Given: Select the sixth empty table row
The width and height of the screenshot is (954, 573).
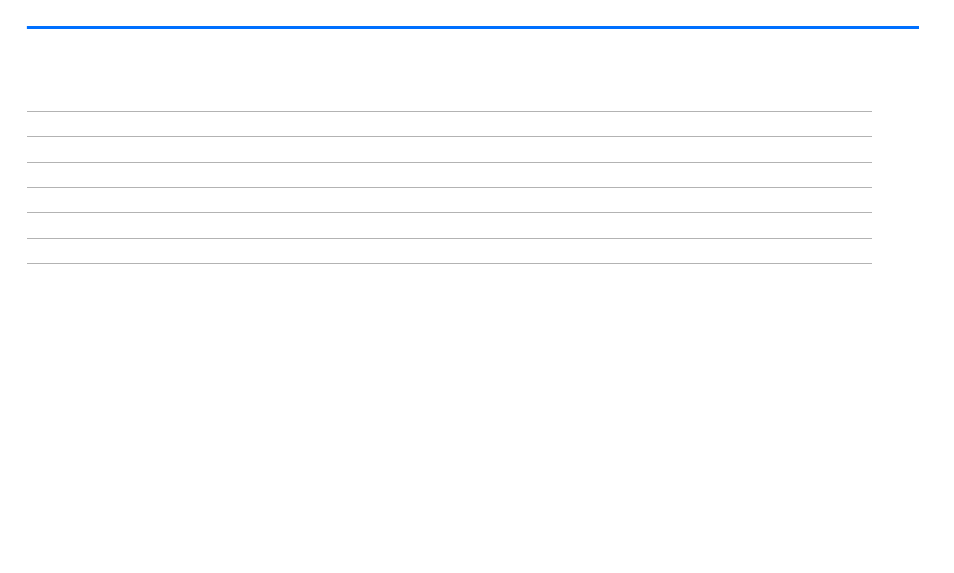Looking at the screenshot, I should 449,251.
